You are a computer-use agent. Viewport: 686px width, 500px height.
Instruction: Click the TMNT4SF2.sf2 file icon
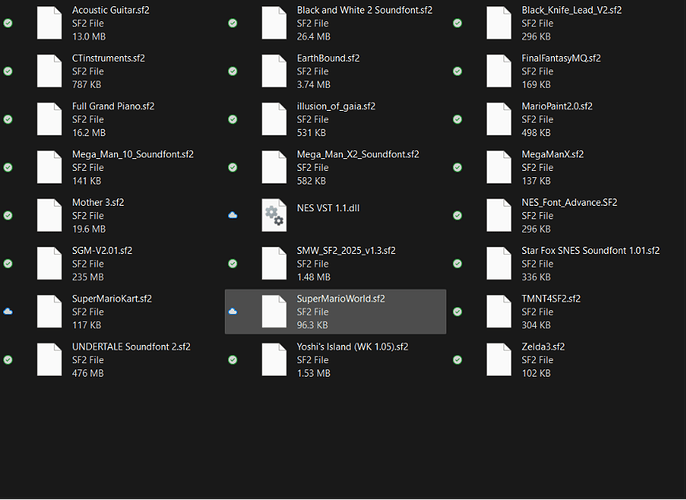(x=499, y=311)
